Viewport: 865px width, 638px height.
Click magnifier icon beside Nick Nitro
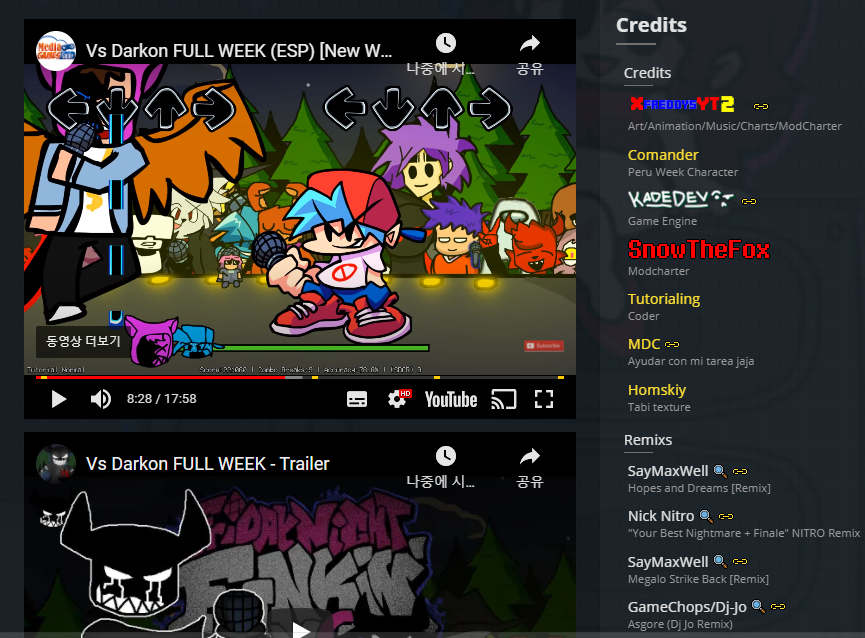[706, 516]
